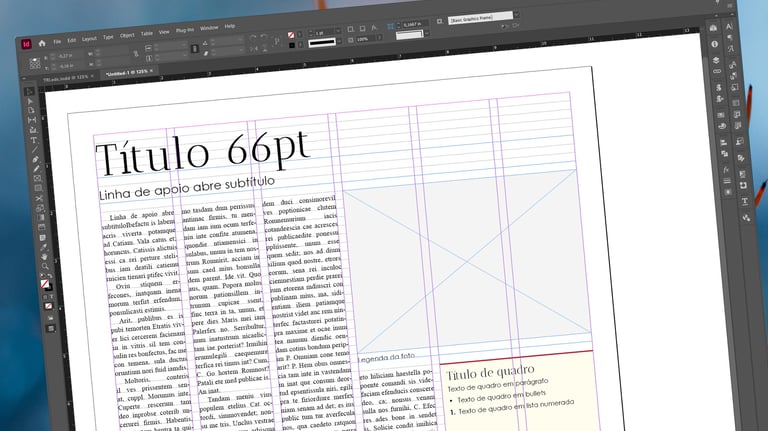768x431 pixels.
Task: Select the Zoom tool magnifier
Action: click(x=46, y=266)
